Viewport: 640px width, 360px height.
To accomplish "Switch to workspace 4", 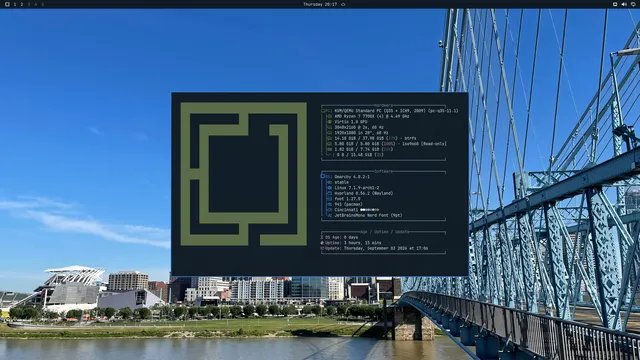I will click(x=36, y=4).
